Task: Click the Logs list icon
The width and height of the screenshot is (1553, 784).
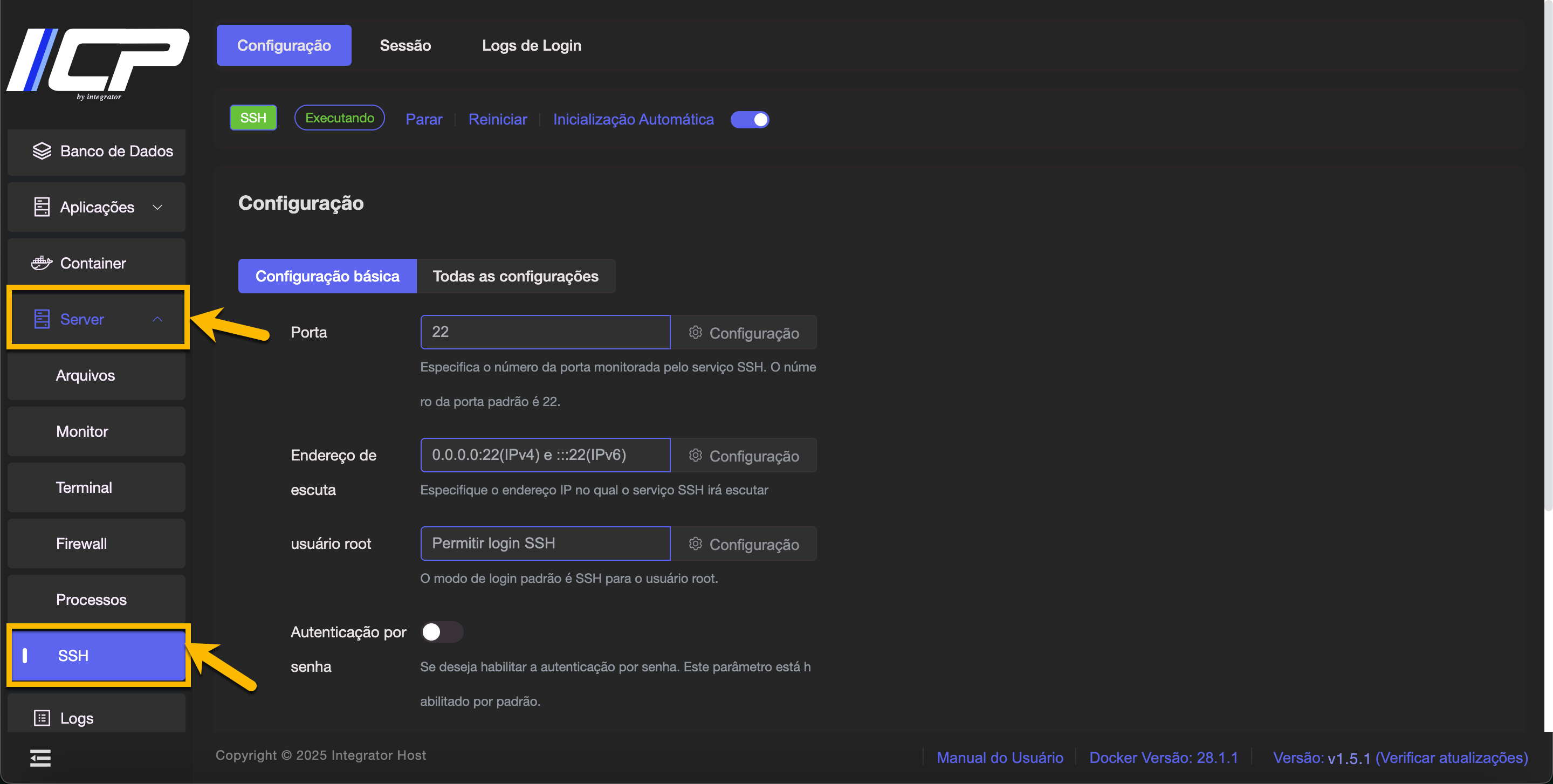Action: tap(42, 718)
